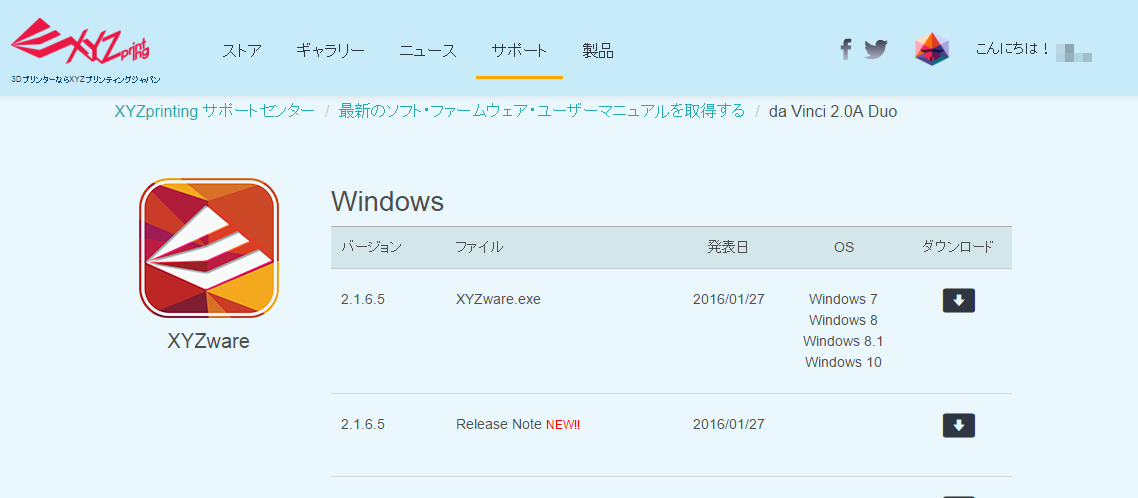This screenshot has width=1138, height=498.
Task: Click the Windows section heading
Action: click(x=387, y=202)
